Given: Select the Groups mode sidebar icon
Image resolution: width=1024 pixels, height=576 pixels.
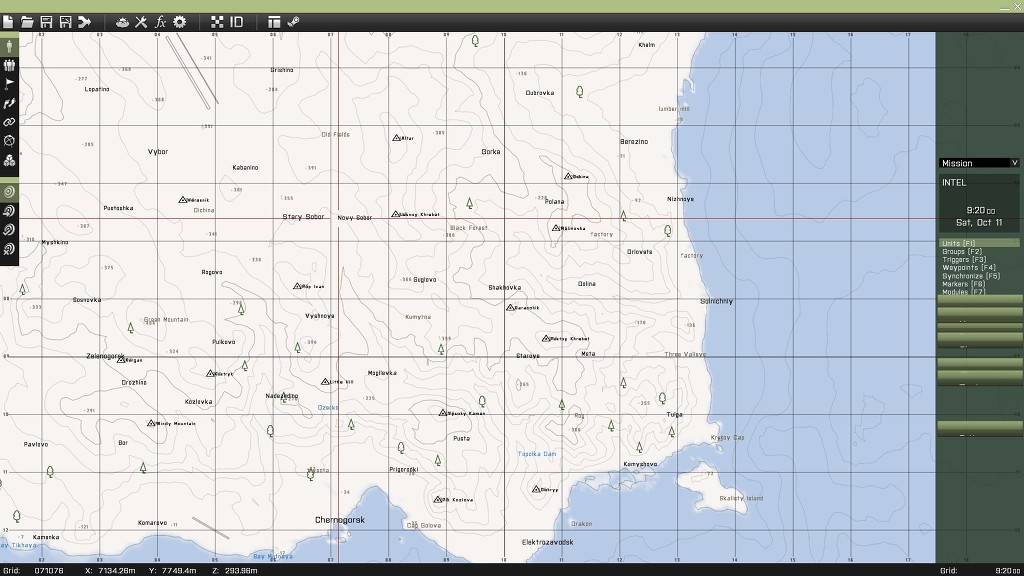Looking at the screenshot, I should pyautogui.click(x=9, y=65).
